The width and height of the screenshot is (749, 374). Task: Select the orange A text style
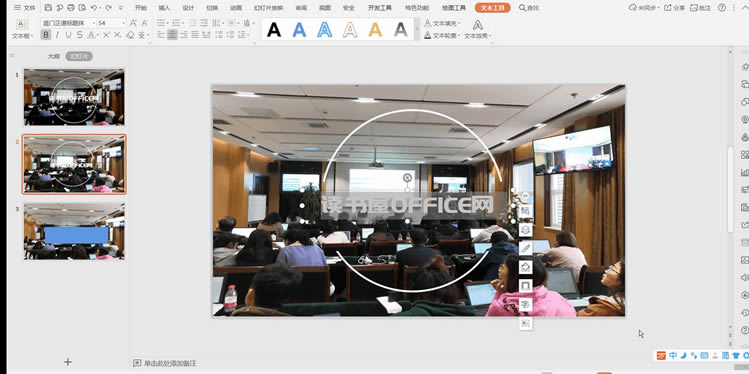(x=375, y=30)
